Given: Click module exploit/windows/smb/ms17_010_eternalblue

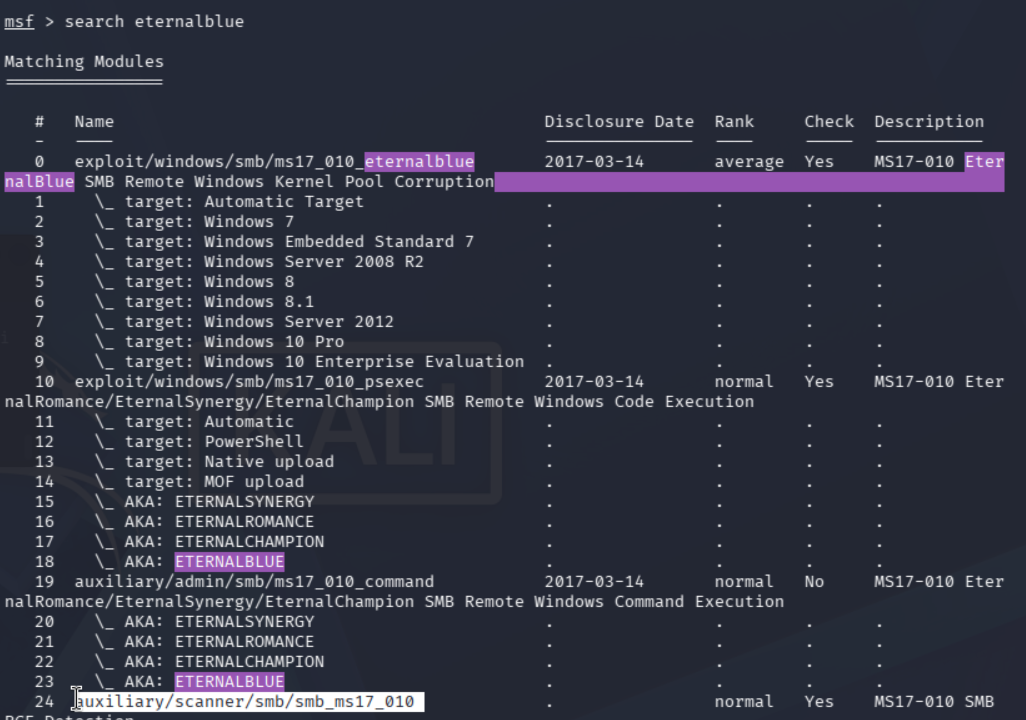Looking at the screenshot, I should click(x=274, y=162).
